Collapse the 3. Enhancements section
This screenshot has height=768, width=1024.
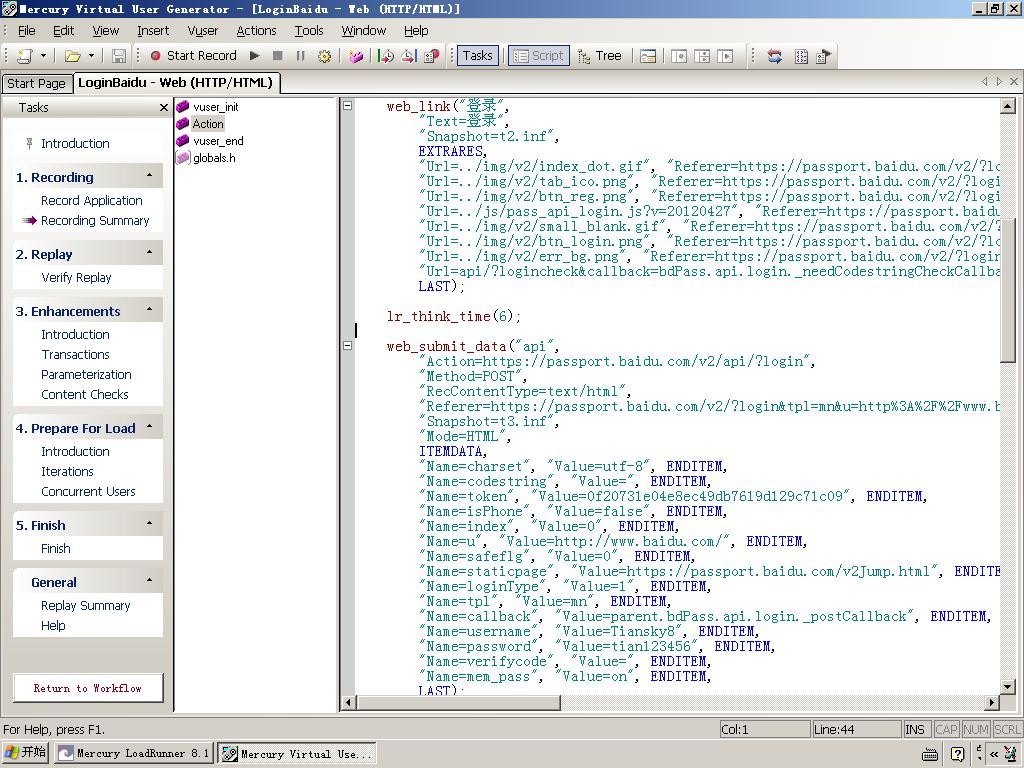(x=150, y=310)
